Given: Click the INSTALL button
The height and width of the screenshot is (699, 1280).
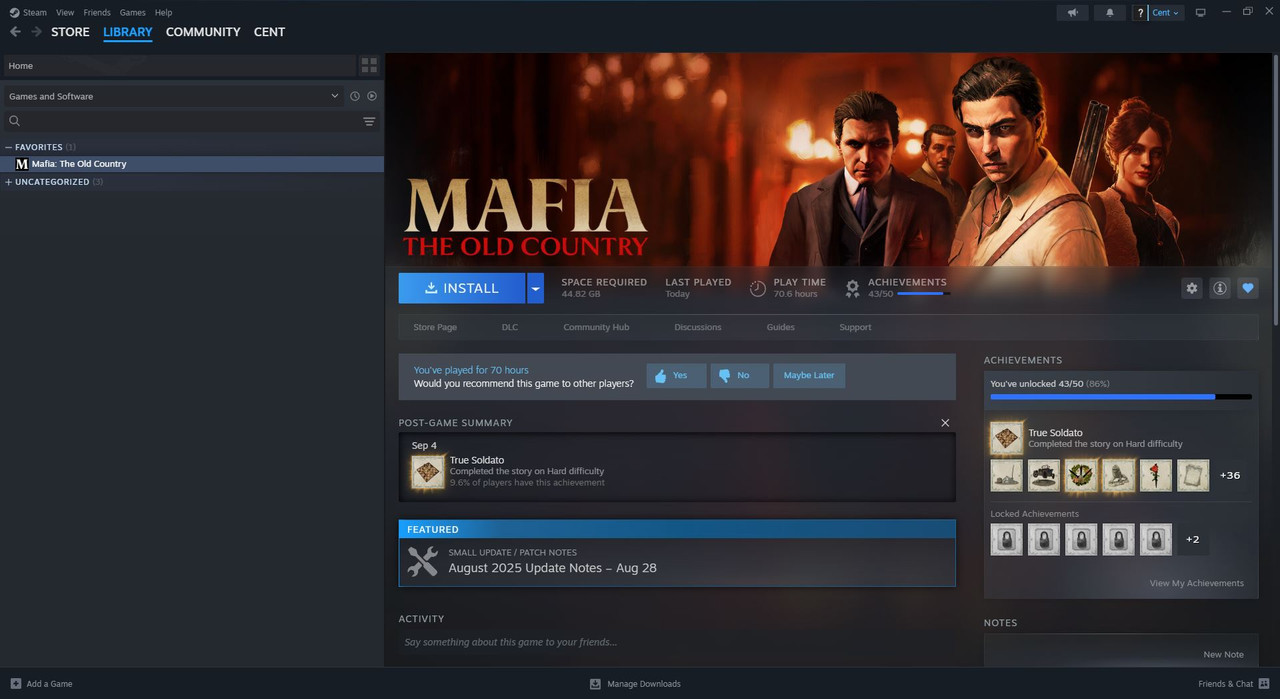Looking at the screenshot, I should pyautogui.click(x=462, y=288).
